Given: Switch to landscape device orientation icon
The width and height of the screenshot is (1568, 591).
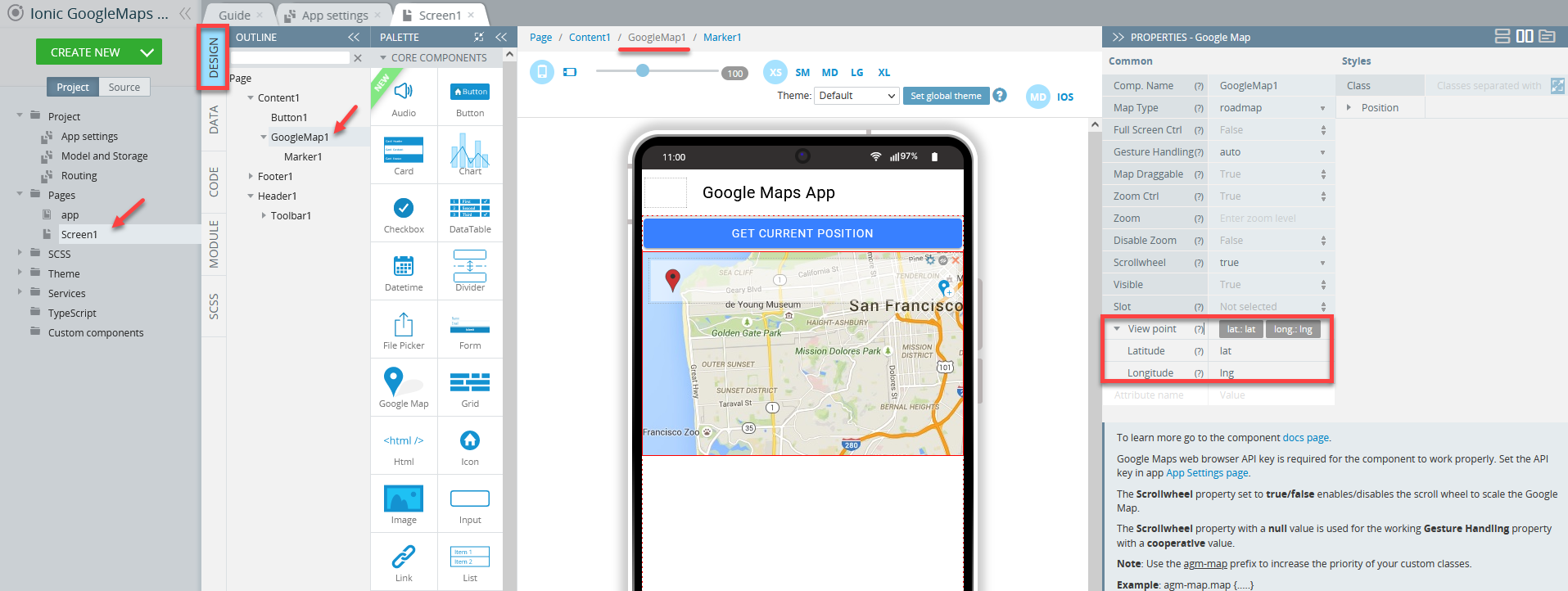Looking at the screenshot, I should 570,72.
